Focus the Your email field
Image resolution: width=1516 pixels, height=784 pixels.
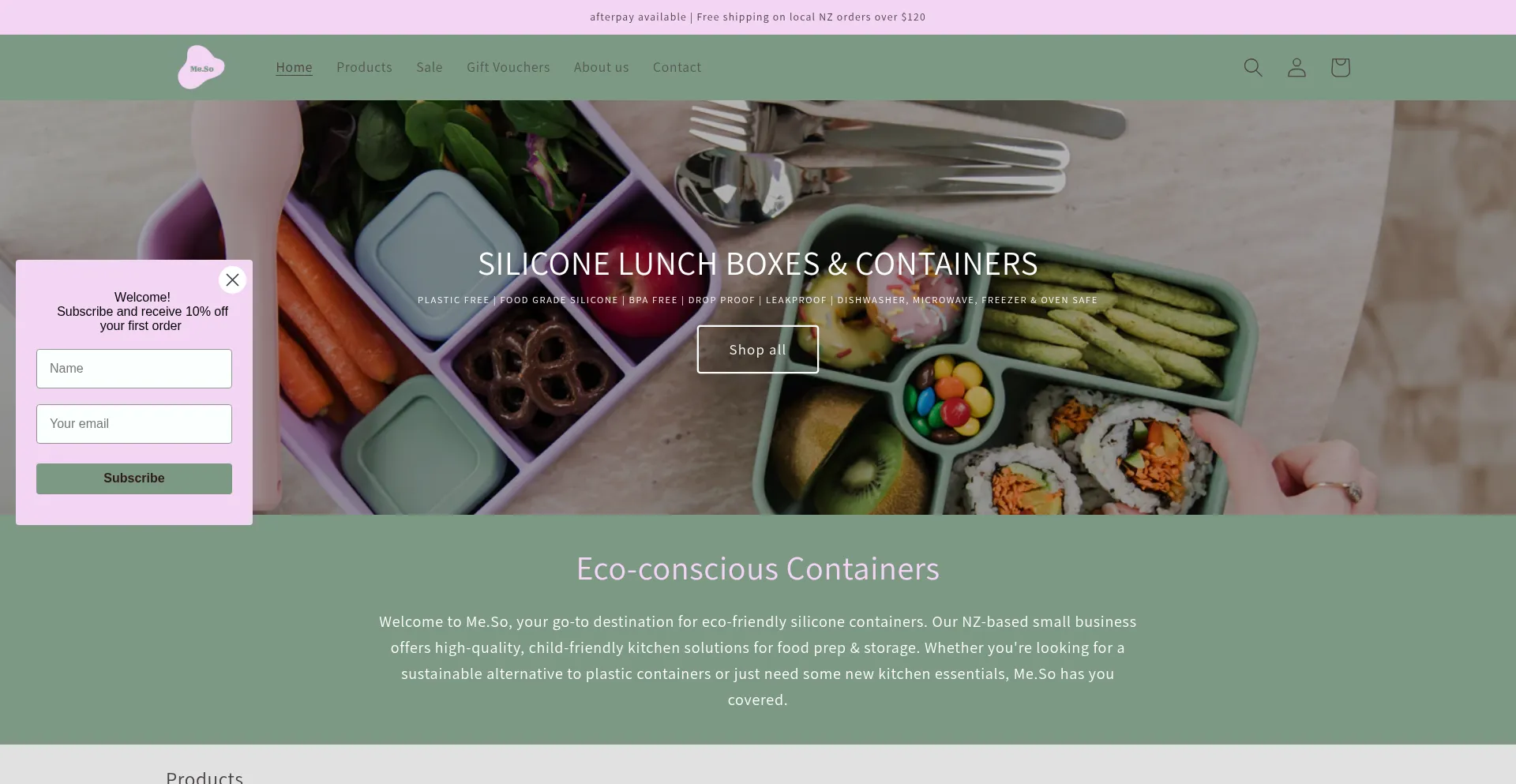tap(134, 424)
